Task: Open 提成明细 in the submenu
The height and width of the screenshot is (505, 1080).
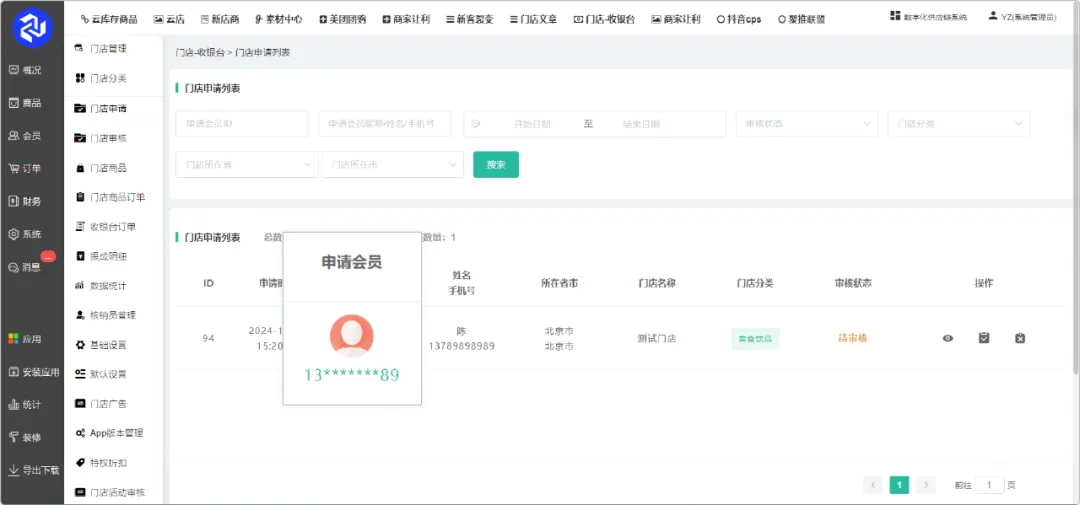Action: (101, 256)
